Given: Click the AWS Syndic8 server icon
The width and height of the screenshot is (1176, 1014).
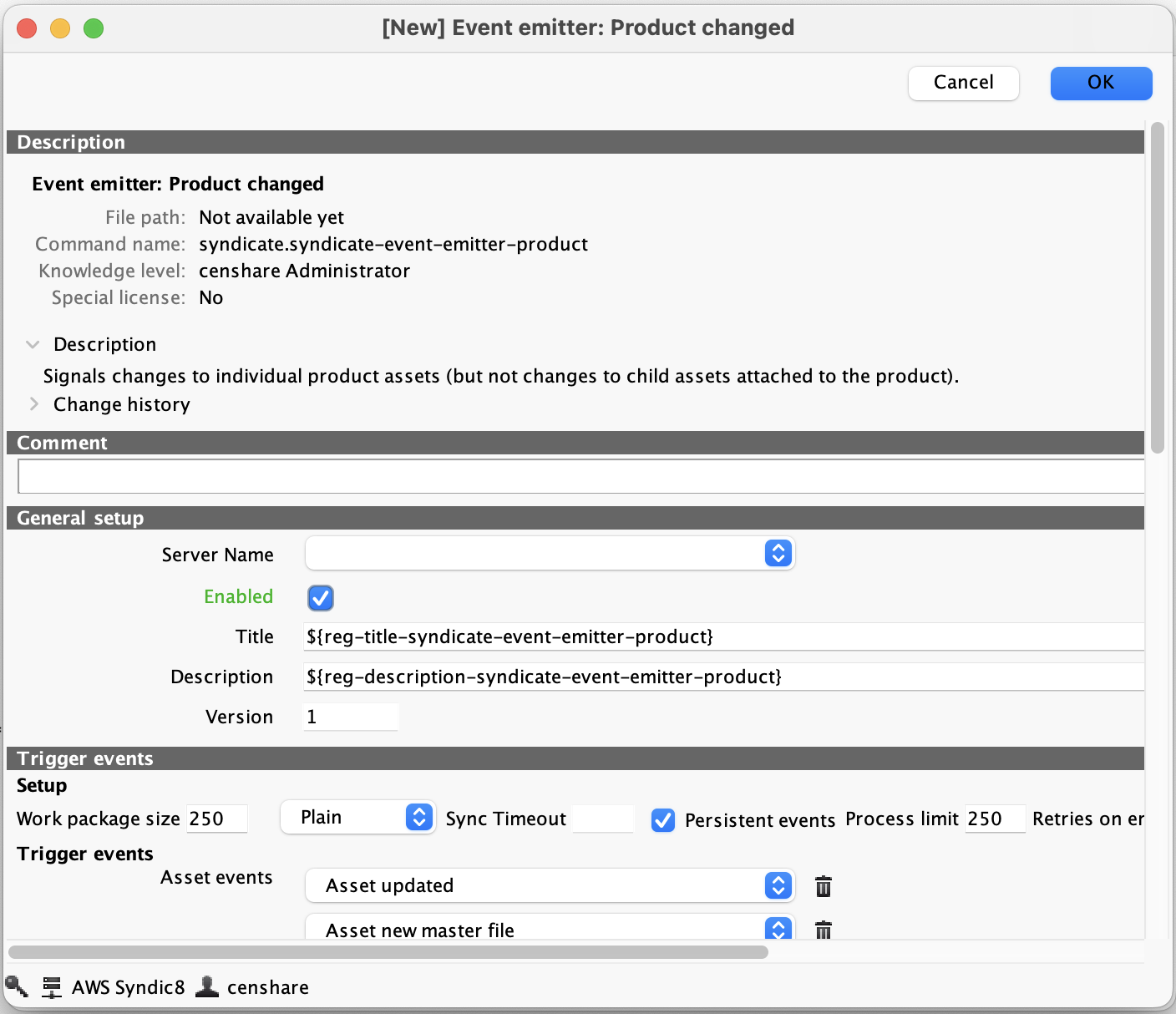Looking at the screenshot, I should tap(52, 987).
